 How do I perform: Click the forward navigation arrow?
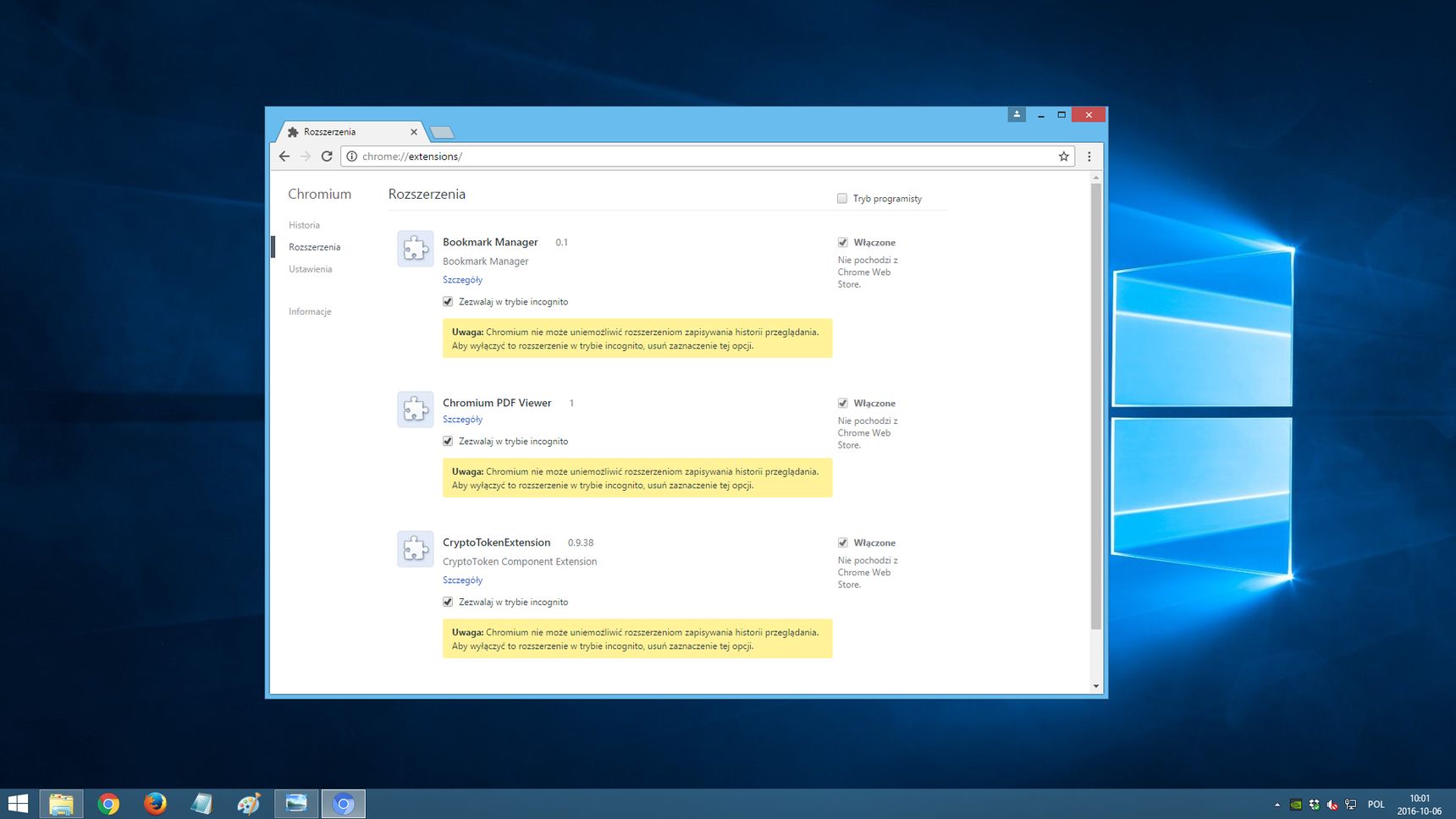click(306, 157)
